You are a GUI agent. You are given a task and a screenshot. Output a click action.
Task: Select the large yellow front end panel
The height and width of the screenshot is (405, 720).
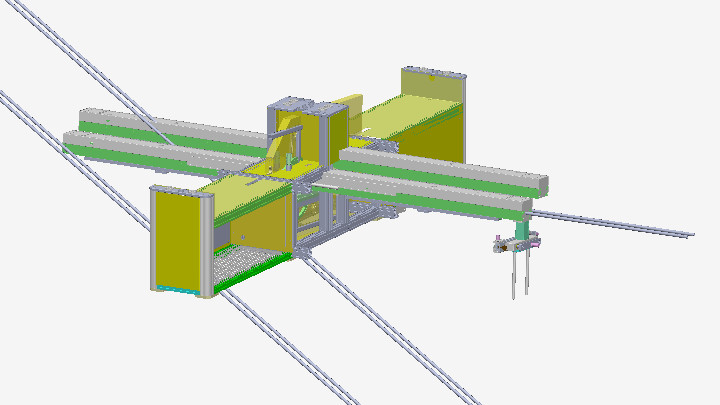(177, 239)
